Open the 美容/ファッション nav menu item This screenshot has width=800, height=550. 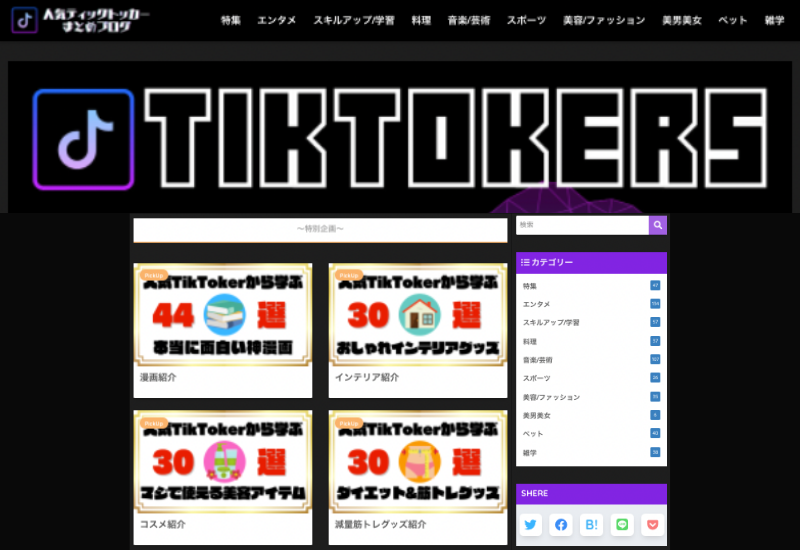[x=604, y=20]
